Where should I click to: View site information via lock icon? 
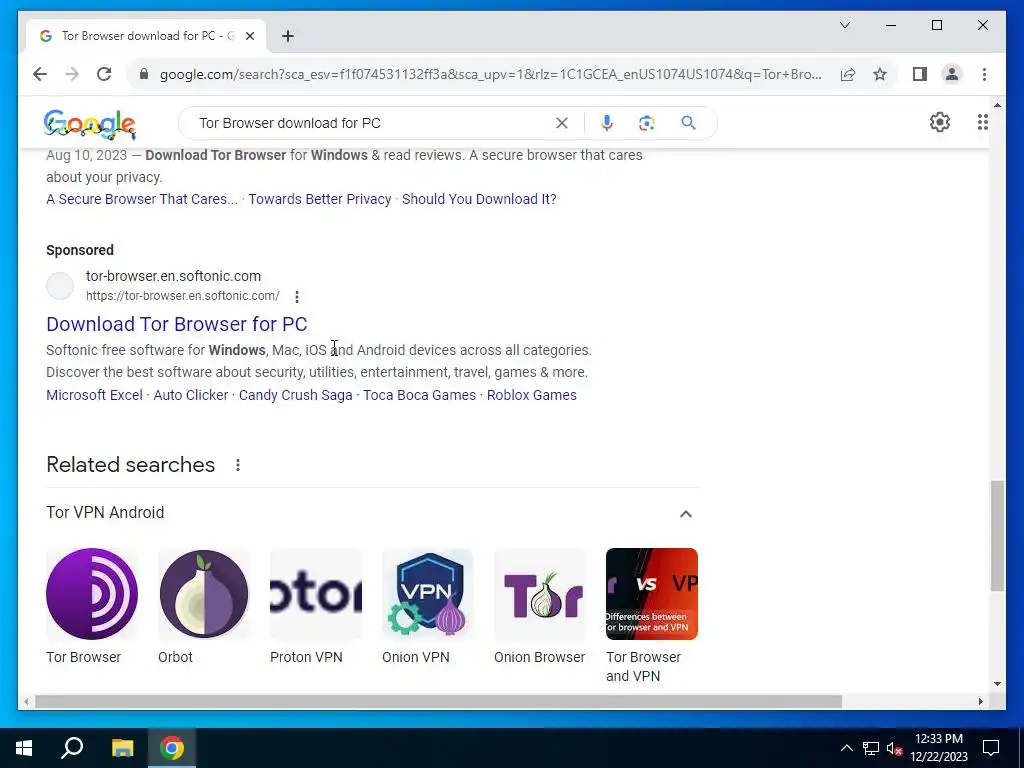(x=144, y=74)
